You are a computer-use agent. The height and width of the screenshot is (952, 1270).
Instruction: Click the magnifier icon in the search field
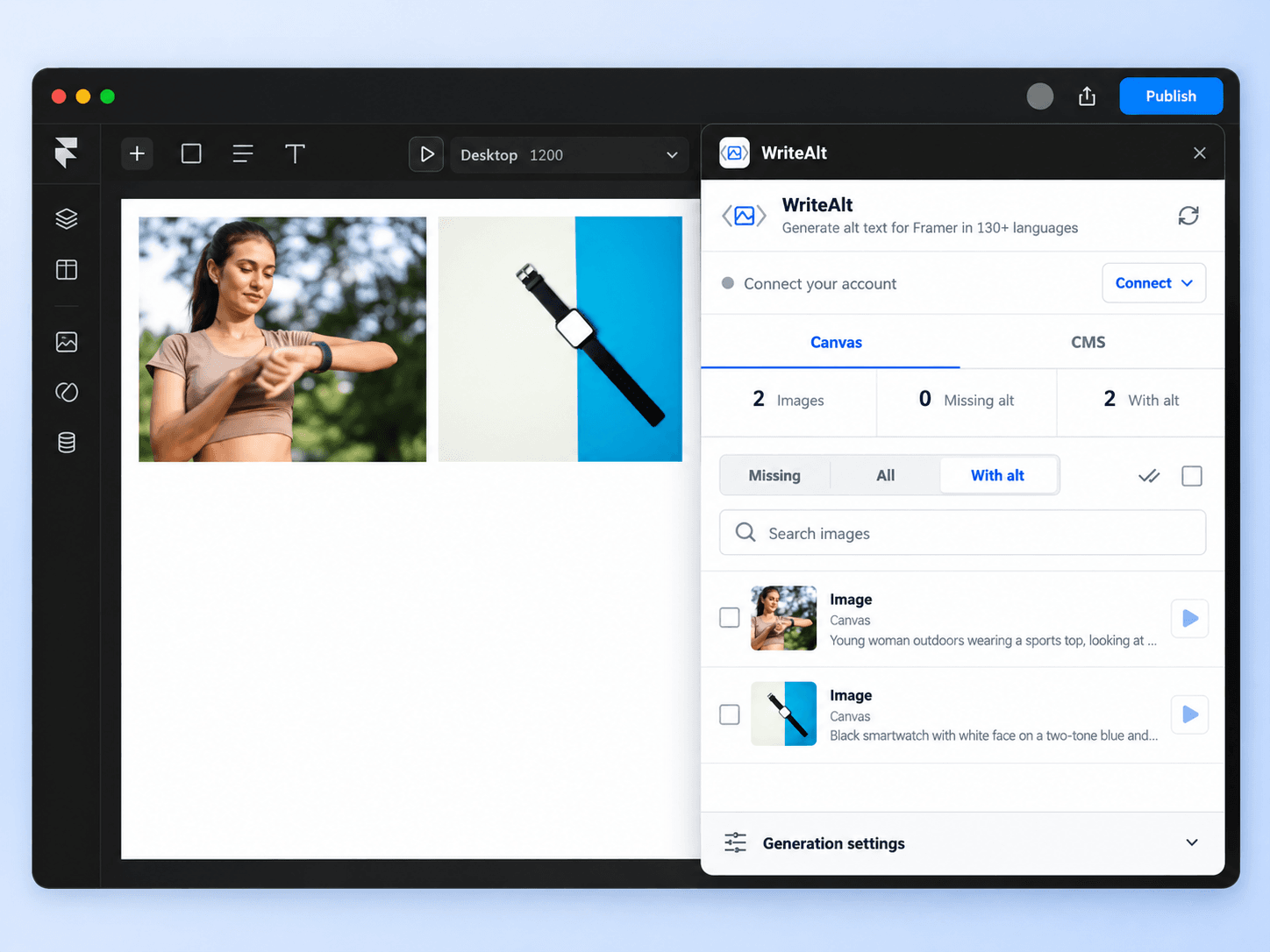(746, 532)
